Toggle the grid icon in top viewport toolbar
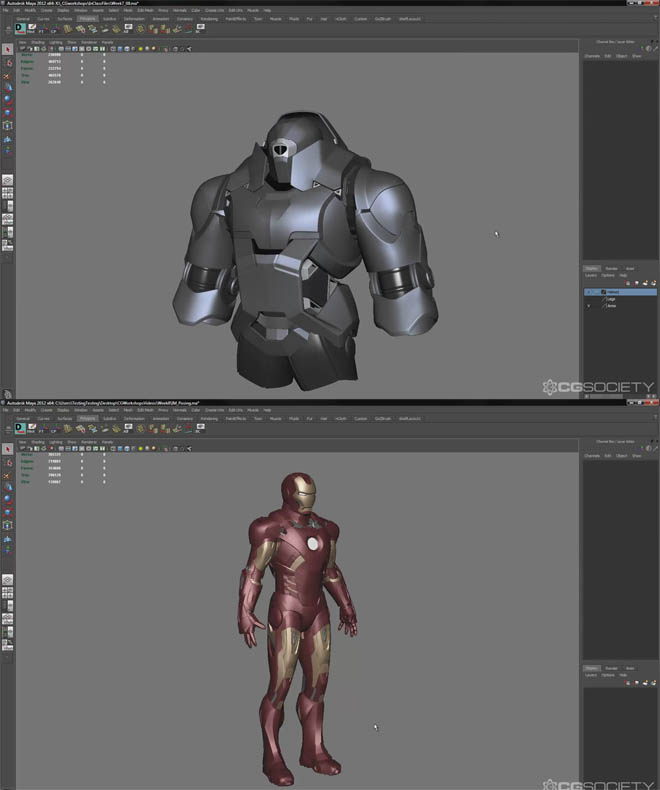Viewport: 660px width, 790px height. 61,49
